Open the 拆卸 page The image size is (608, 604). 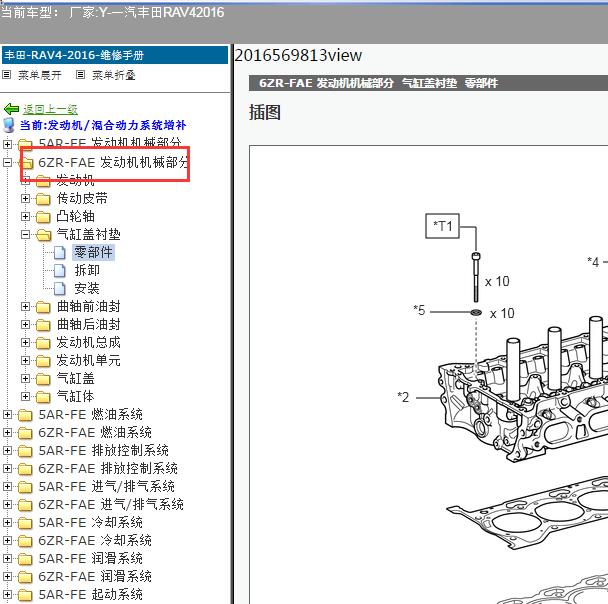point(87,270)
